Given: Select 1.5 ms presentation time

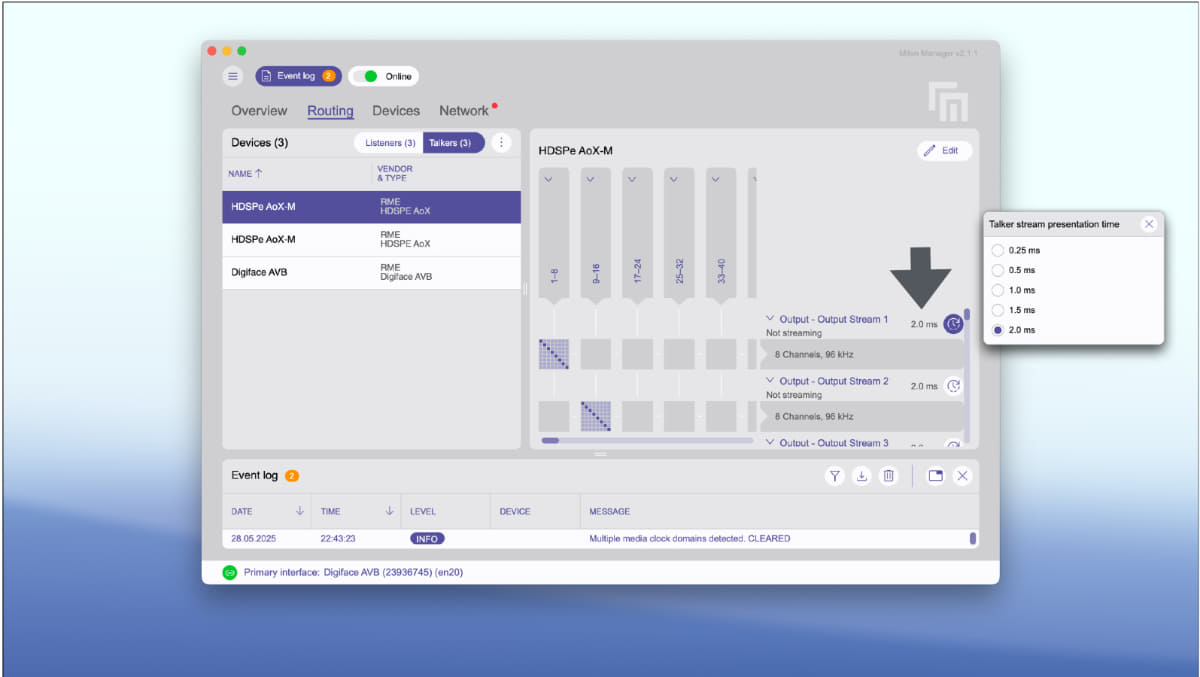Looking at the screenshot, I should pos(998,310).
